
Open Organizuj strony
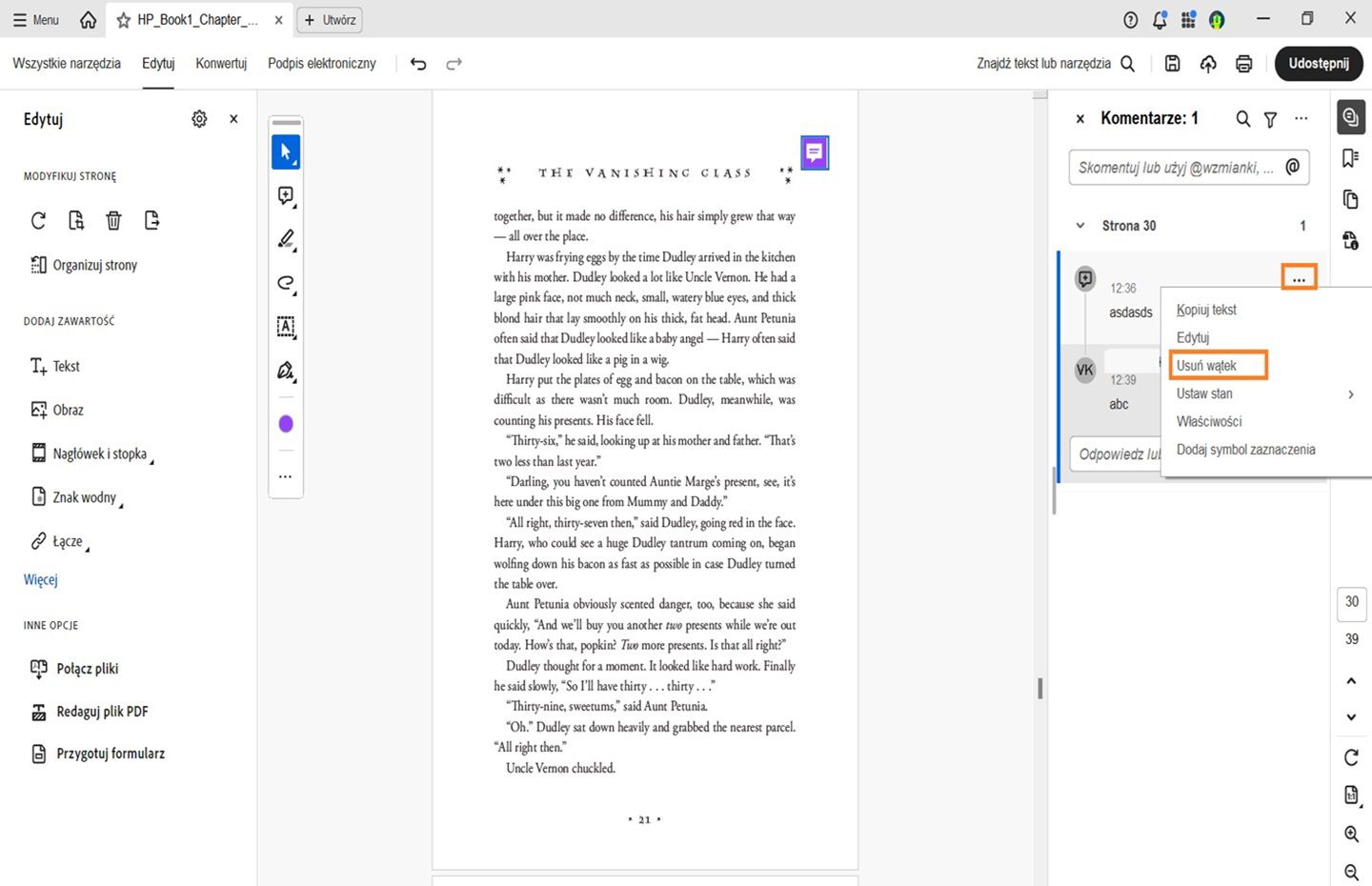[x=84, y=265]
